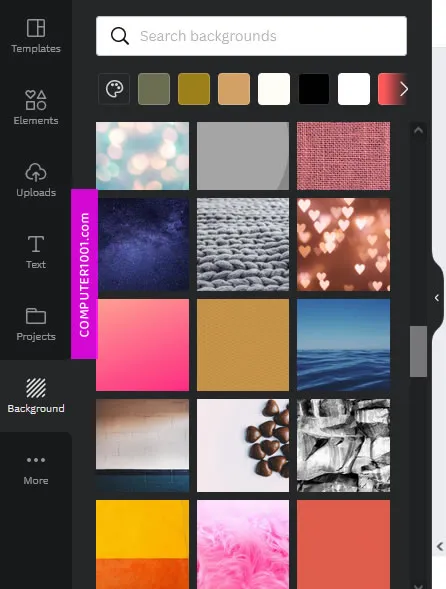The width and height of the screenshot is (446, 589).
Task: Select the blue ocean horizon background
Action: 343,345
